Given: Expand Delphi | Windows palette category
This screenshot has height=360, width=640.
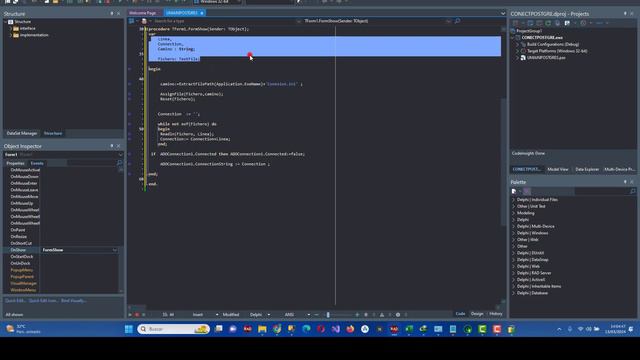Looking at the screenshot, I should [x=513, y=233].
